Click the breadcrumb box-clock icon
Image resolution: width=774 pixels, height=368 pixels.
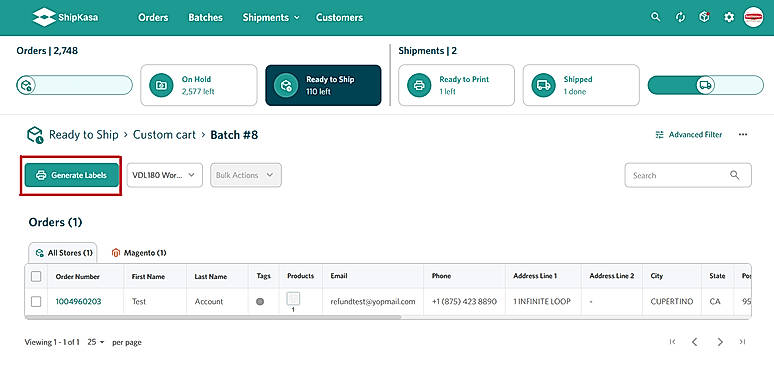pos(35,135)
